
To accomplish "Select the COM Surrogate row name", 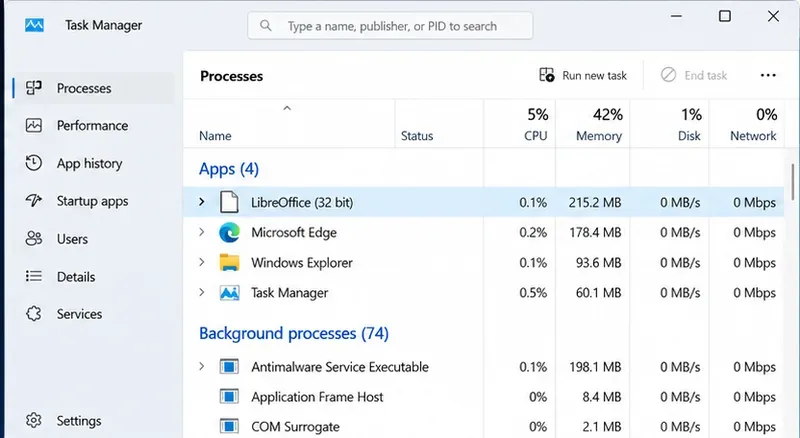I will coord(295,427).
